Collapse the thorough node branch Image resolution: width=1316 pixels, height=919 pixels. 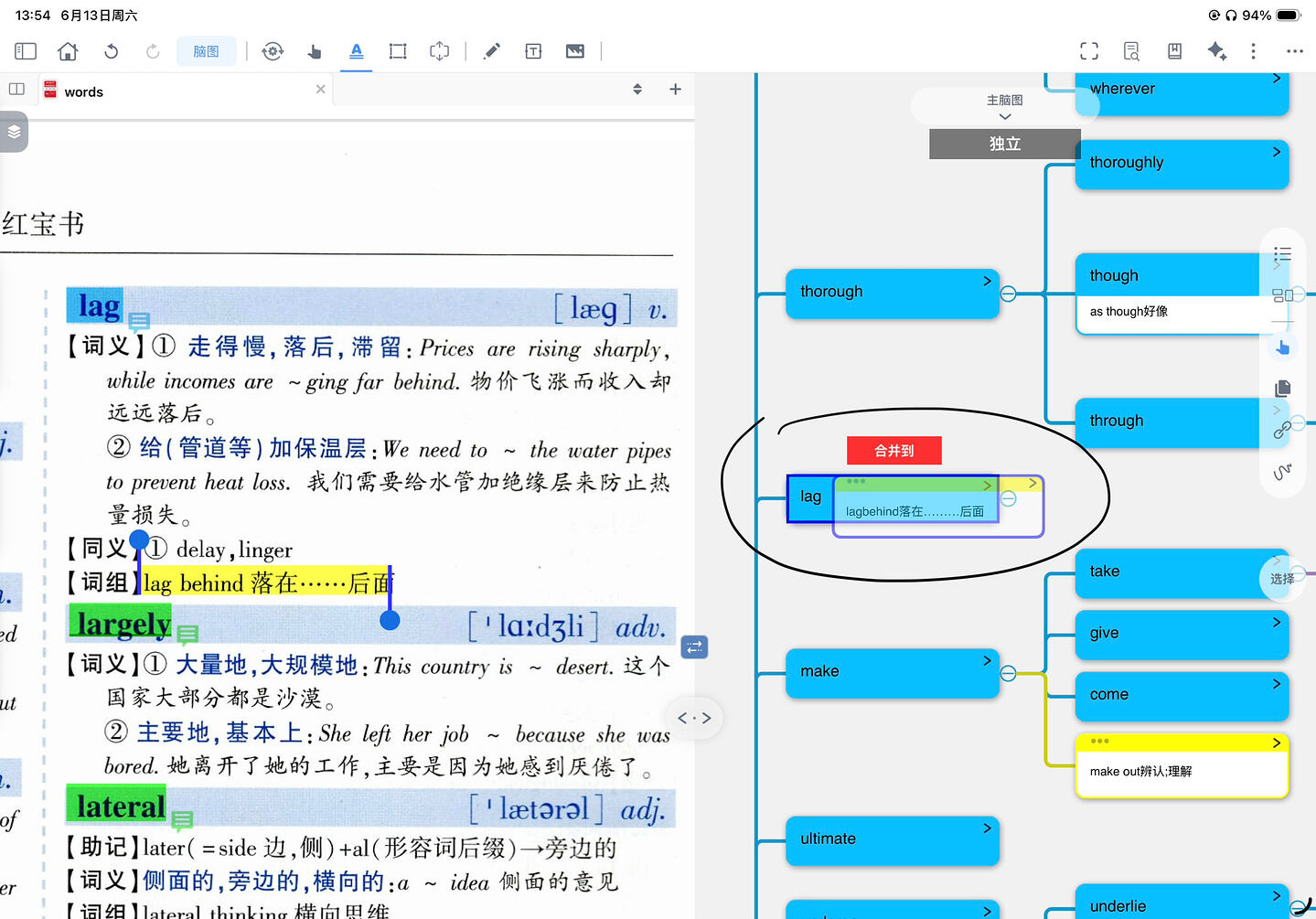1008,294
